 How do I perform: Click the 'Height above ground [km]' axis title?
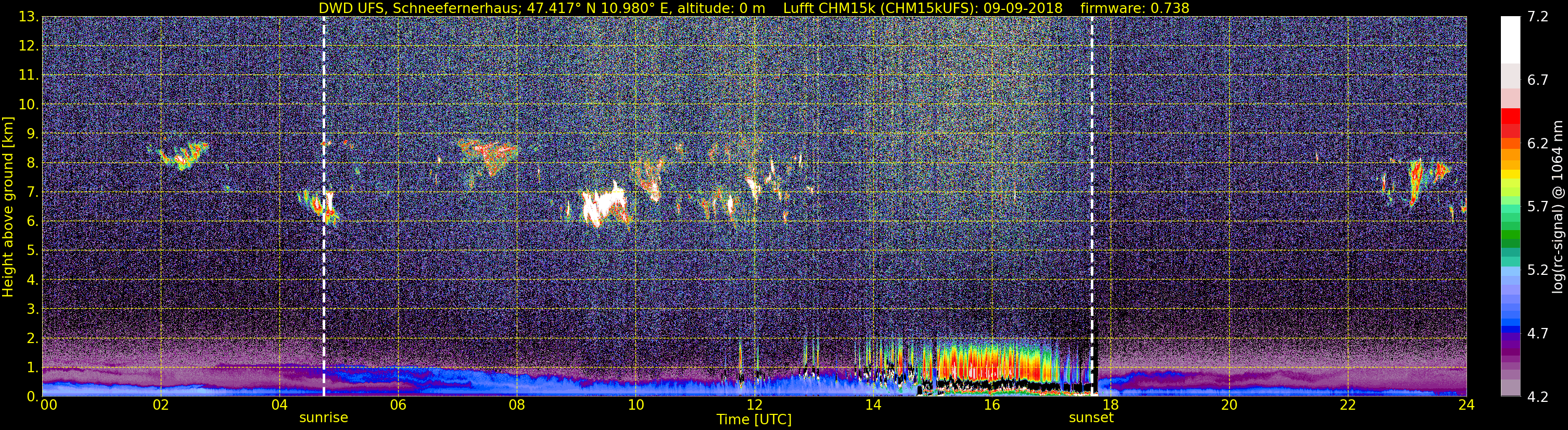coord(8,207)
